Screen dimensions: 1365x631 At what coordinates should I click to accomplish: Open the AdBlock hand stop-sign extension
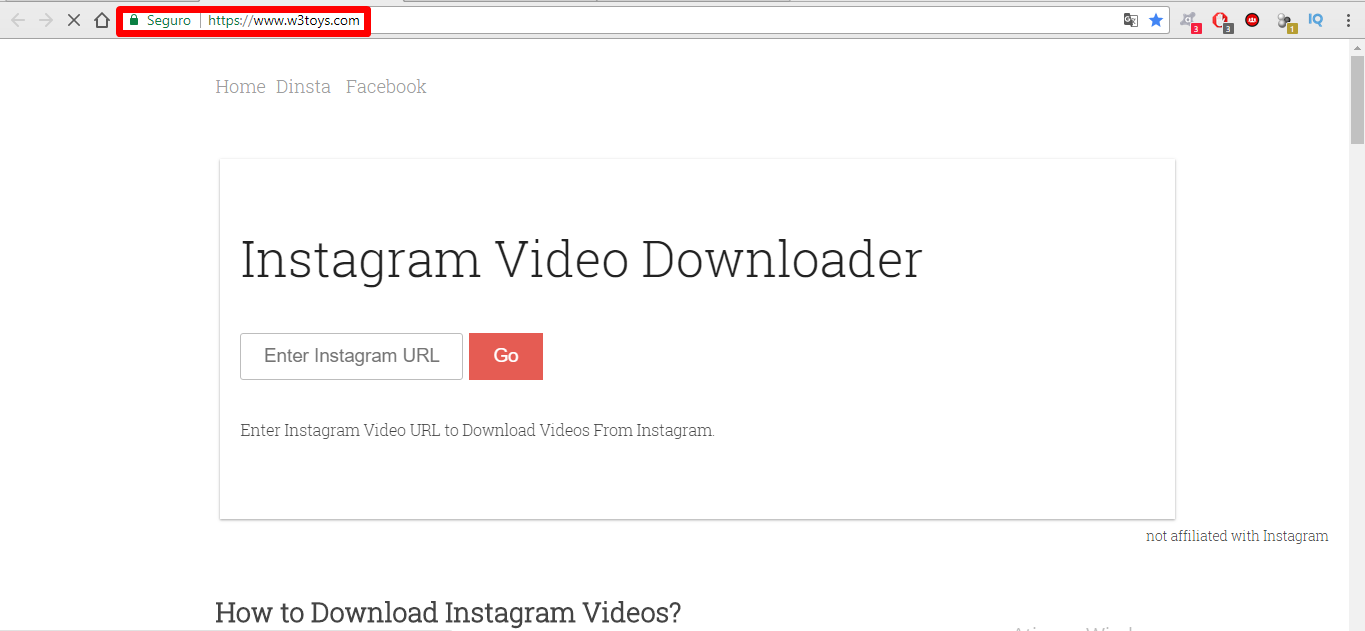coord(1222,21)
